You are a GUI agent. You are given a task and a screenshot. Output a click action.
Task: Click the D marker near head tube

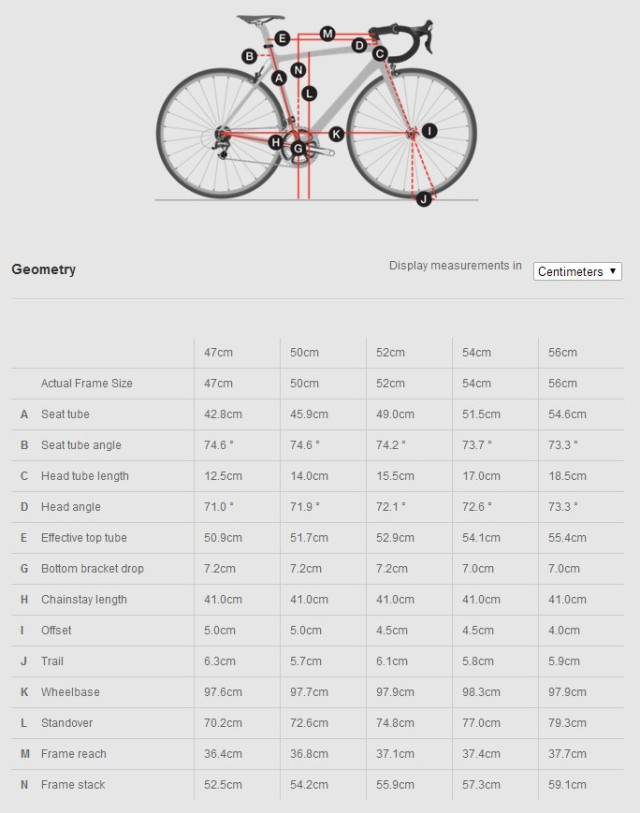(358, 45)
